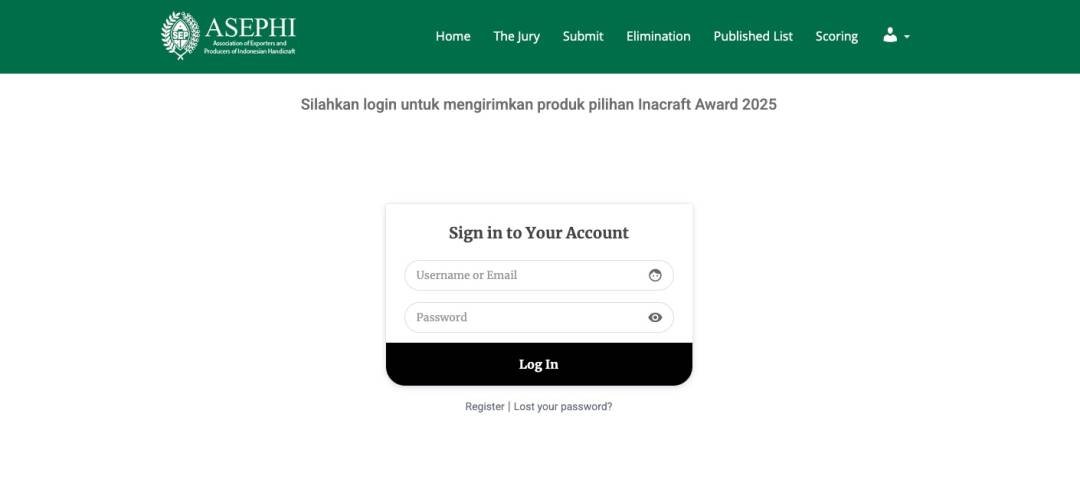Open the Elimination page
This screenshot has height=493, width=1080.
point(658,36)
